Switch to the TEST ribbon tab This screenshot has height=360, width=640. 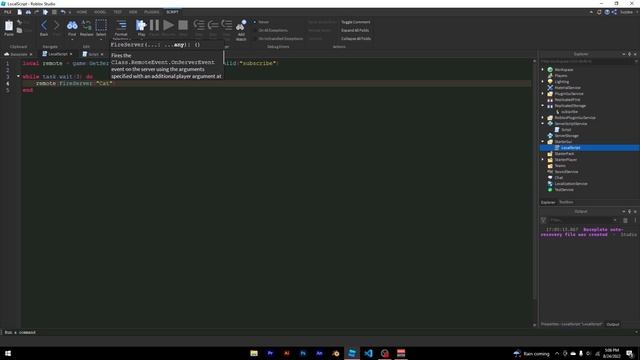coord(118,12)
